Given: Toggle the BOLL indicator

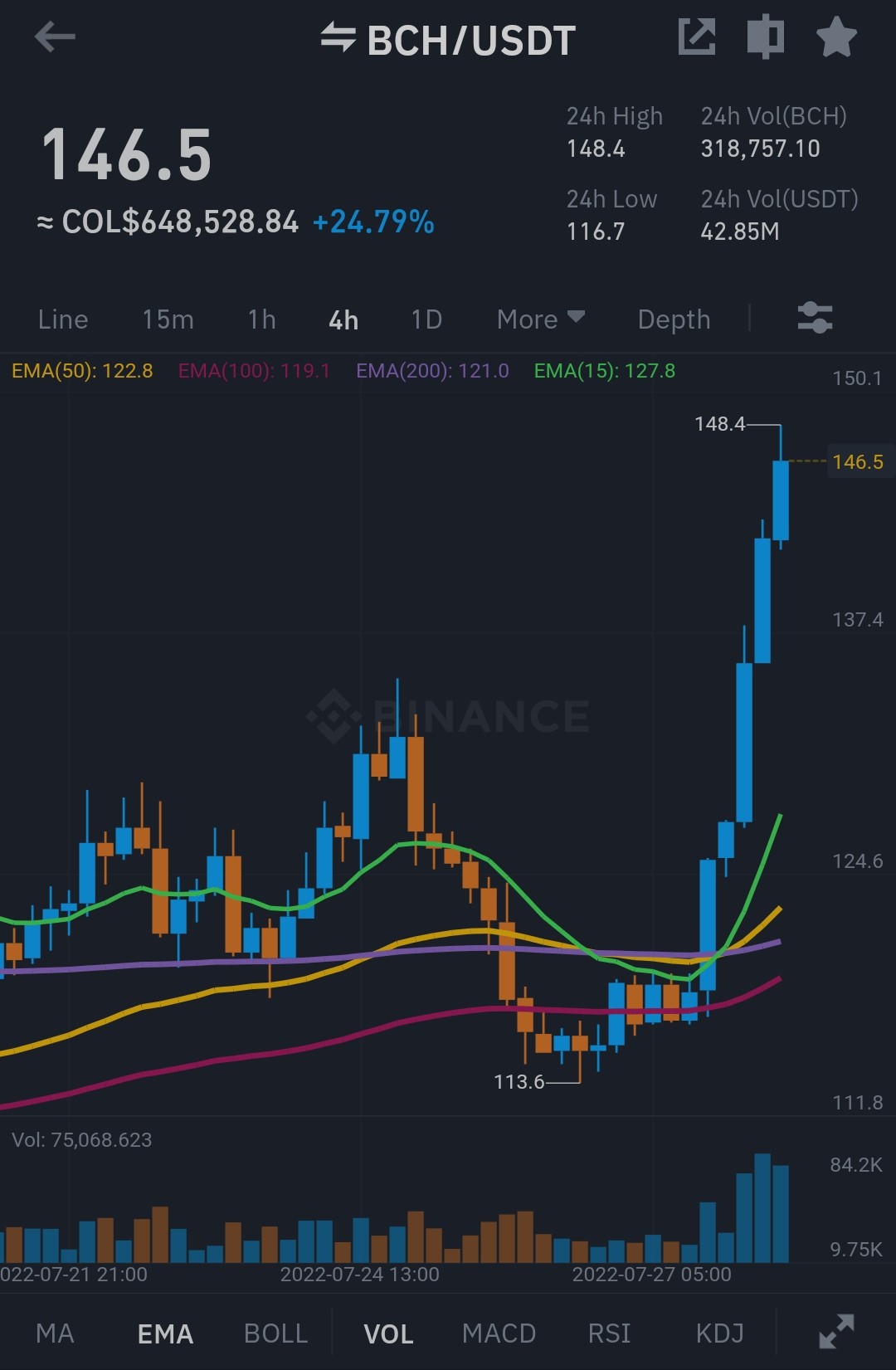Looking at the screenshot, I should pos(276,1333).
